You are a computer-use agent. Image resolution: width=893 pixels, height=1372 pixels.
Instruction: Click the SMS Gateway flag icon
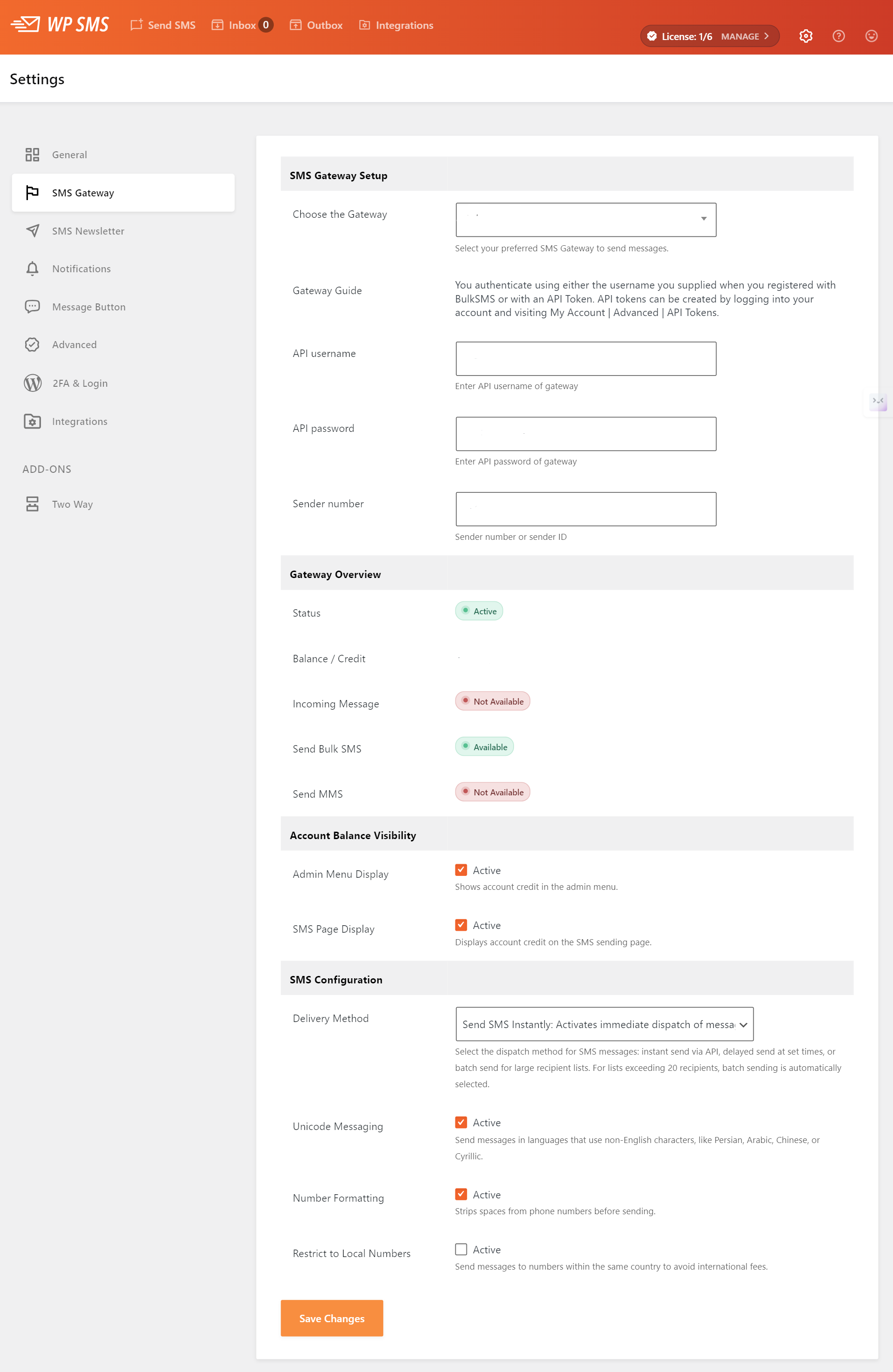click(32, 193)
